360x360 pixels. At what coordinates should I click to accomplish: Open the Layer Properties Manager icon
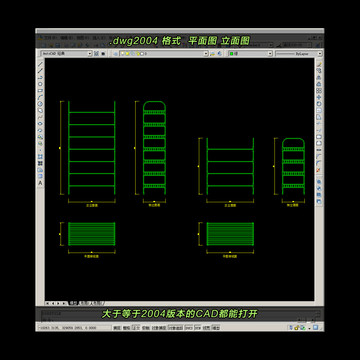116,53
